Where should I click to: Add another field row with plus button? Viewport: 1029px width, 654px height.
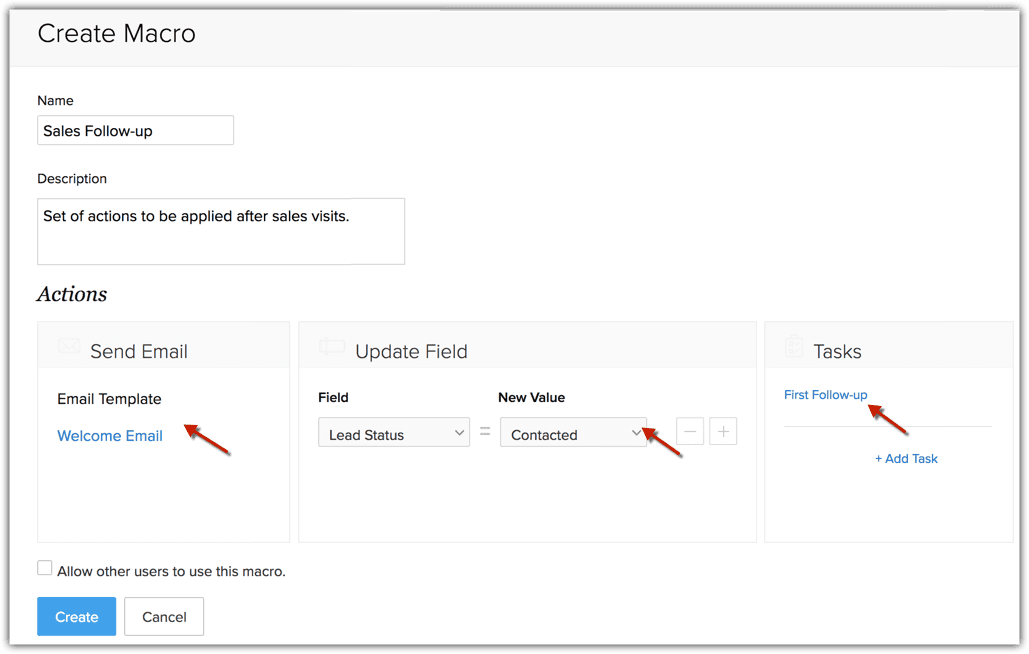[723, 432]
